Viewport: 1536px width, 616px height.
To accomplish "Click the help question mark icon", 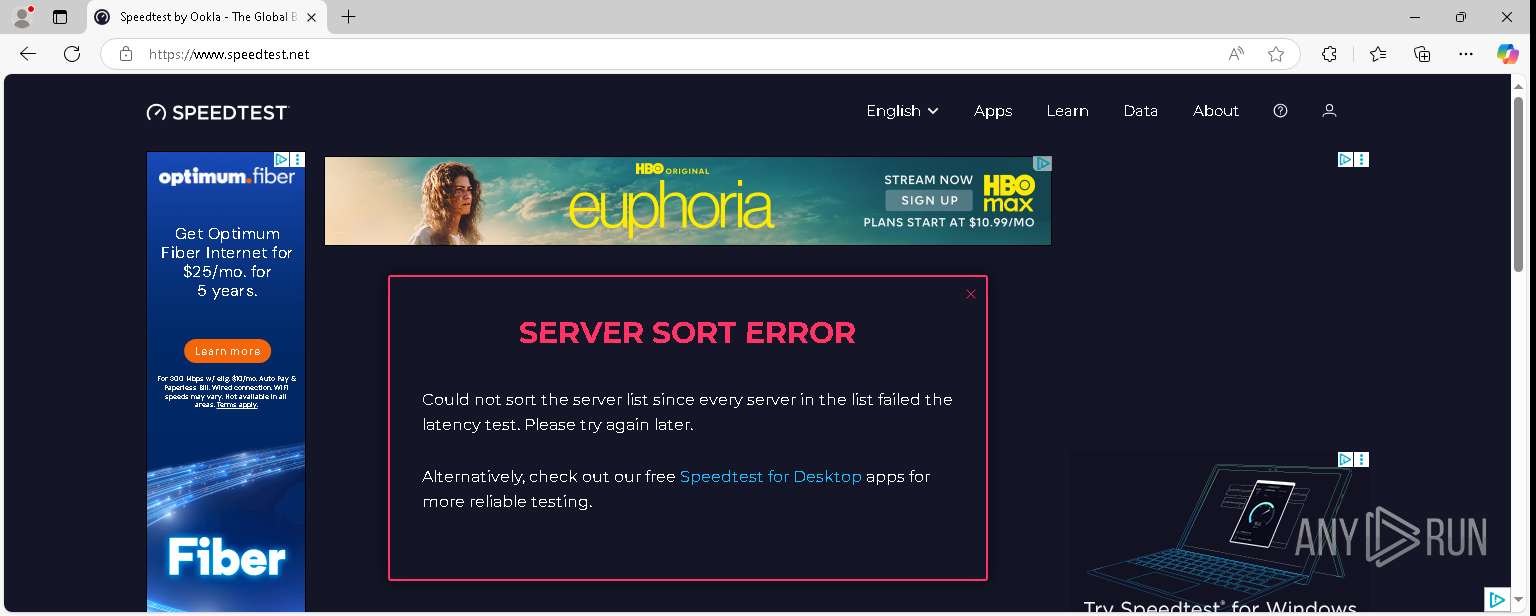I will (x=1280, y=111).
